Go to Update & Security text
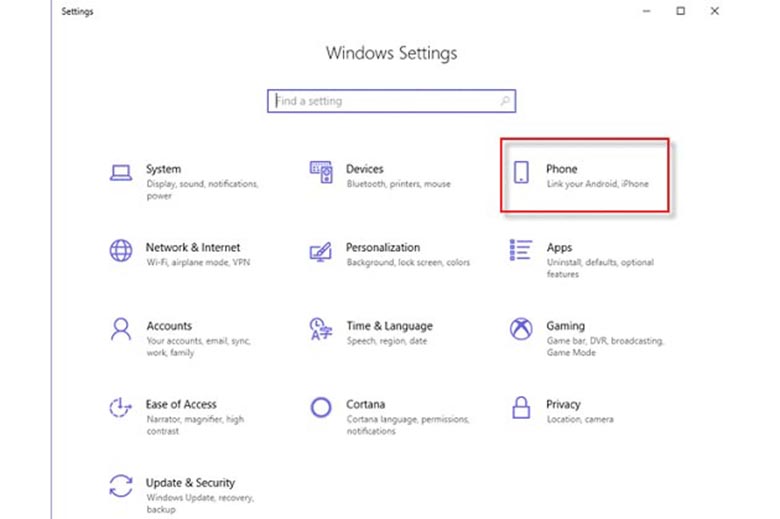This screenshot has height=519, width=780. click(190, 483)
